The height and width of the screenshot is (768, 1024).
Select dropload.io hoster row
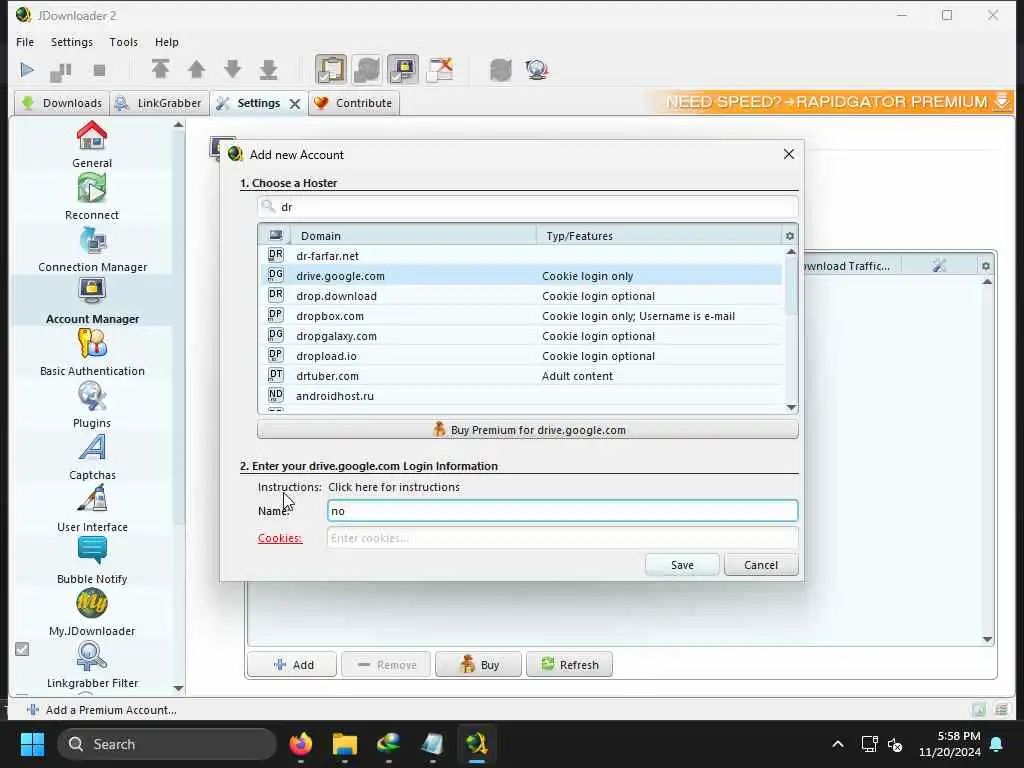[x=521, y=356]
